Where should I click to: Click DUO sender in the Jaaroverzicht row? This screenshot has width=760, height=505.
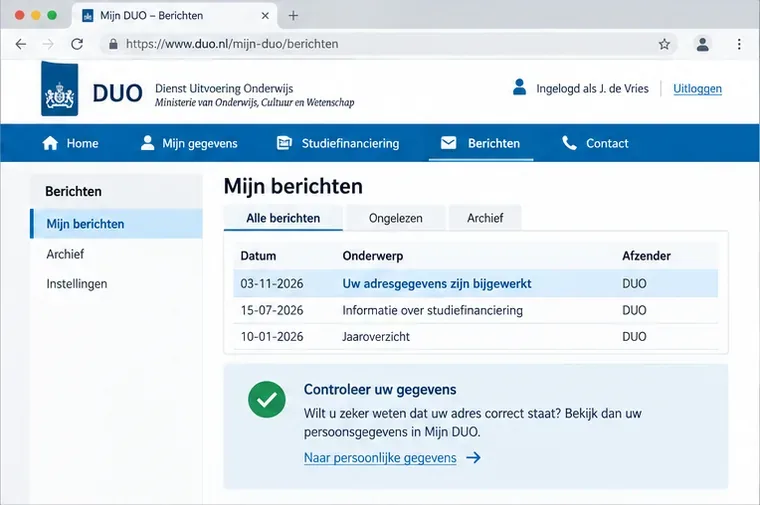(634, 336)
